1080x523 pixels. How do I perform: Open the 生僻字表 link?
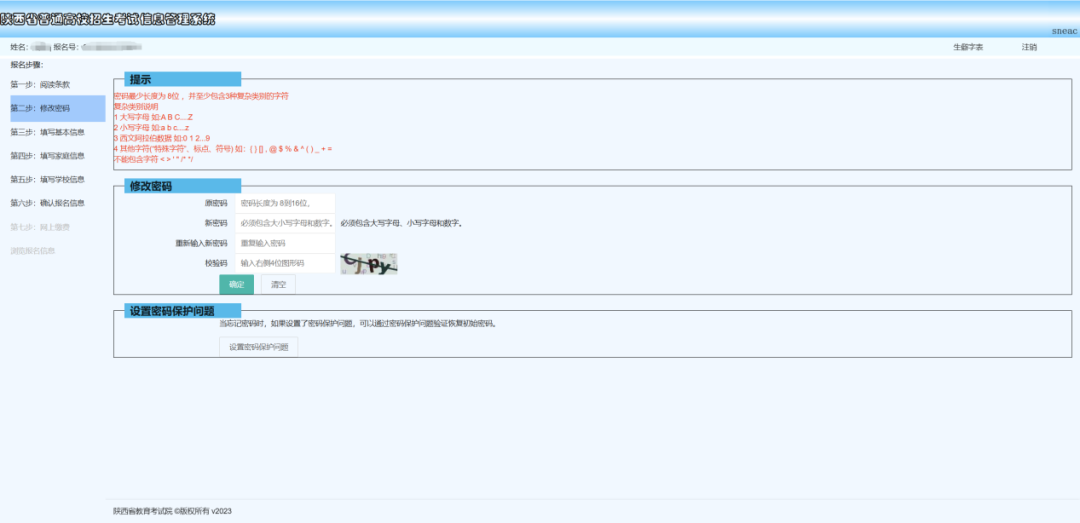coord(967,47)
